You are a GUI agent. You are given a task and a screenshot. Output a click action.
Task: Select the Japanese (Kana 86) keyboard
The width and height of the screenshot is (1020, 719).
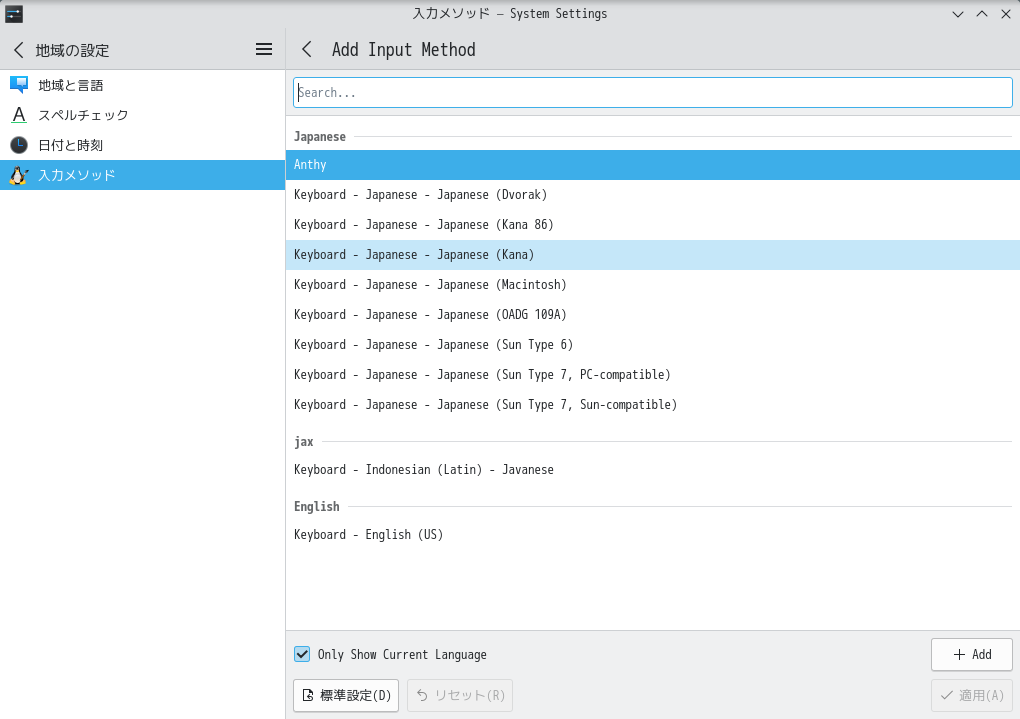652,225
